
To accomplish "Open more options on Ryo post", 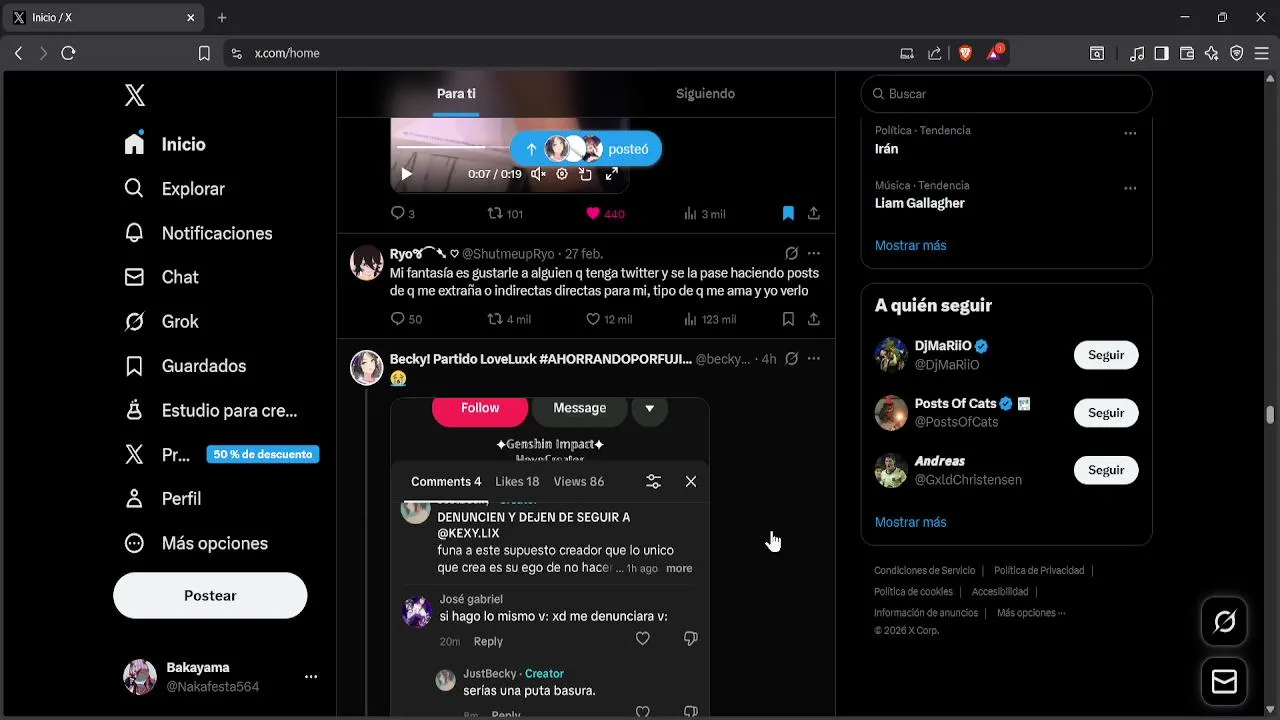I will [x=814, y=254].
